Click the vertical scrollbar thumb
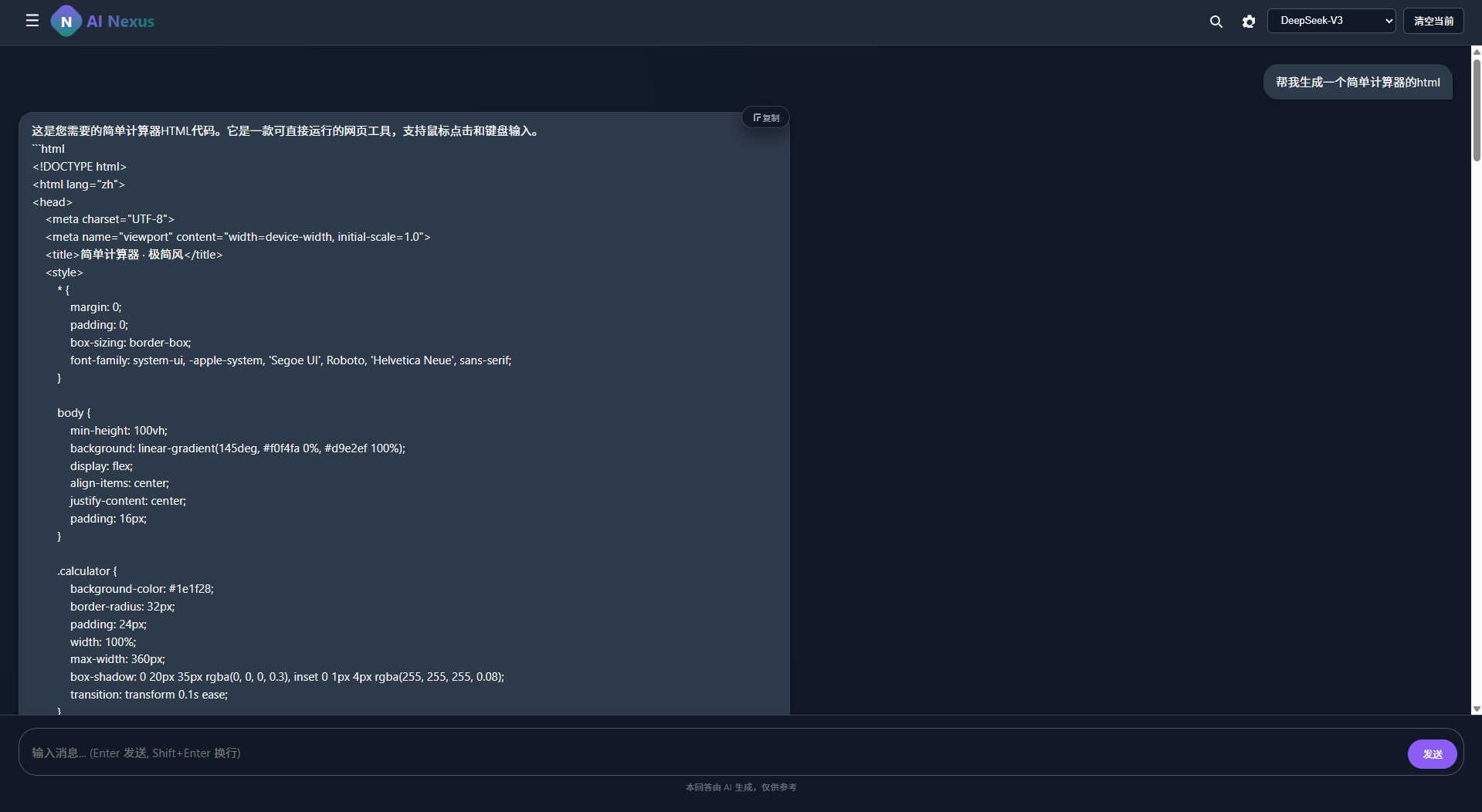Image resolution: width=1482 pixels, height=812 pixels. tap(1476, 110)
